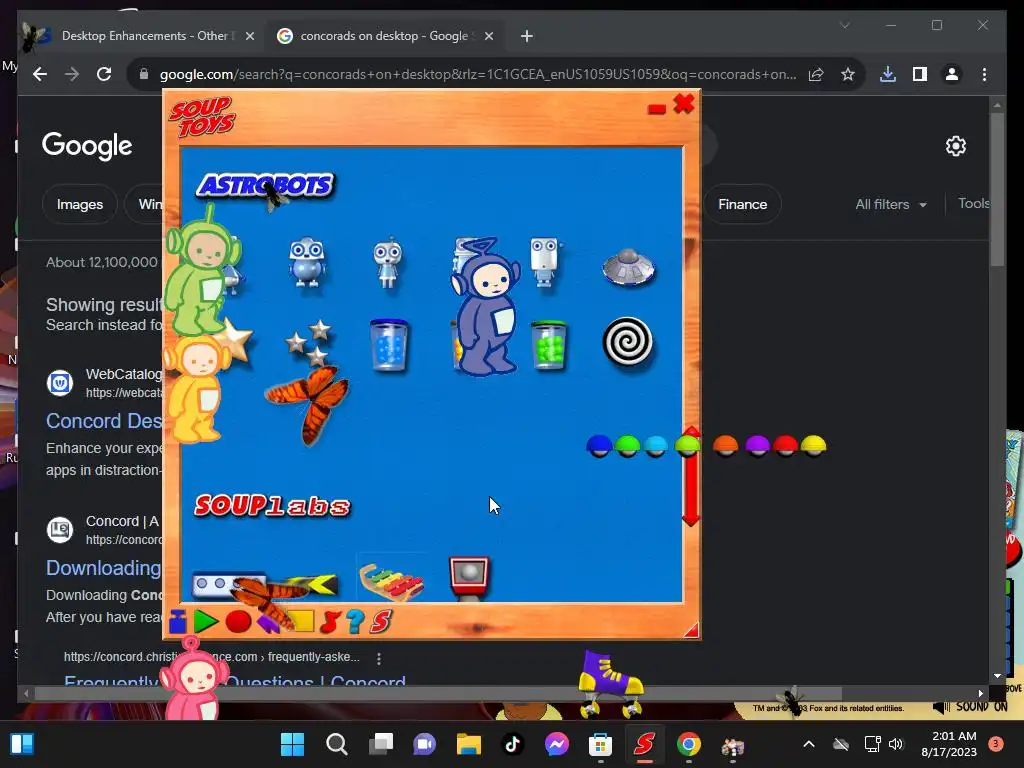Image resolution: width=1024 pixels, height=768 pixels.
Task: Click the red resize corner triangle of Soup Toys
Action: click(x=692, y=630)
